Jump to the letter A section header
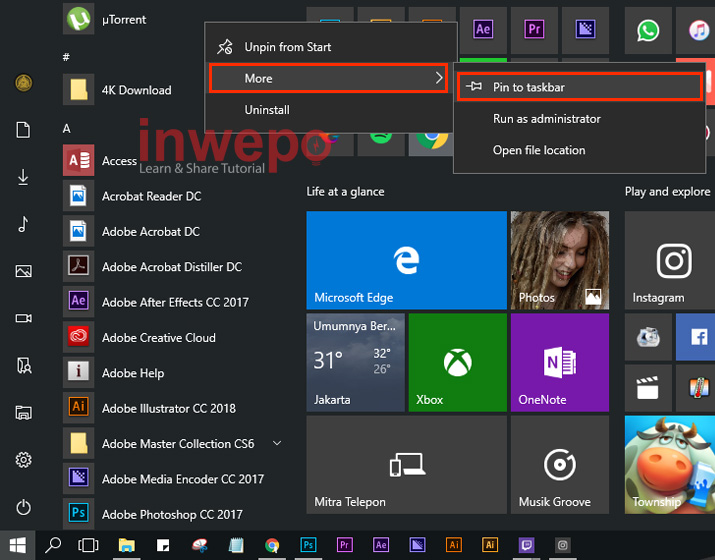 tap(67, 129)
